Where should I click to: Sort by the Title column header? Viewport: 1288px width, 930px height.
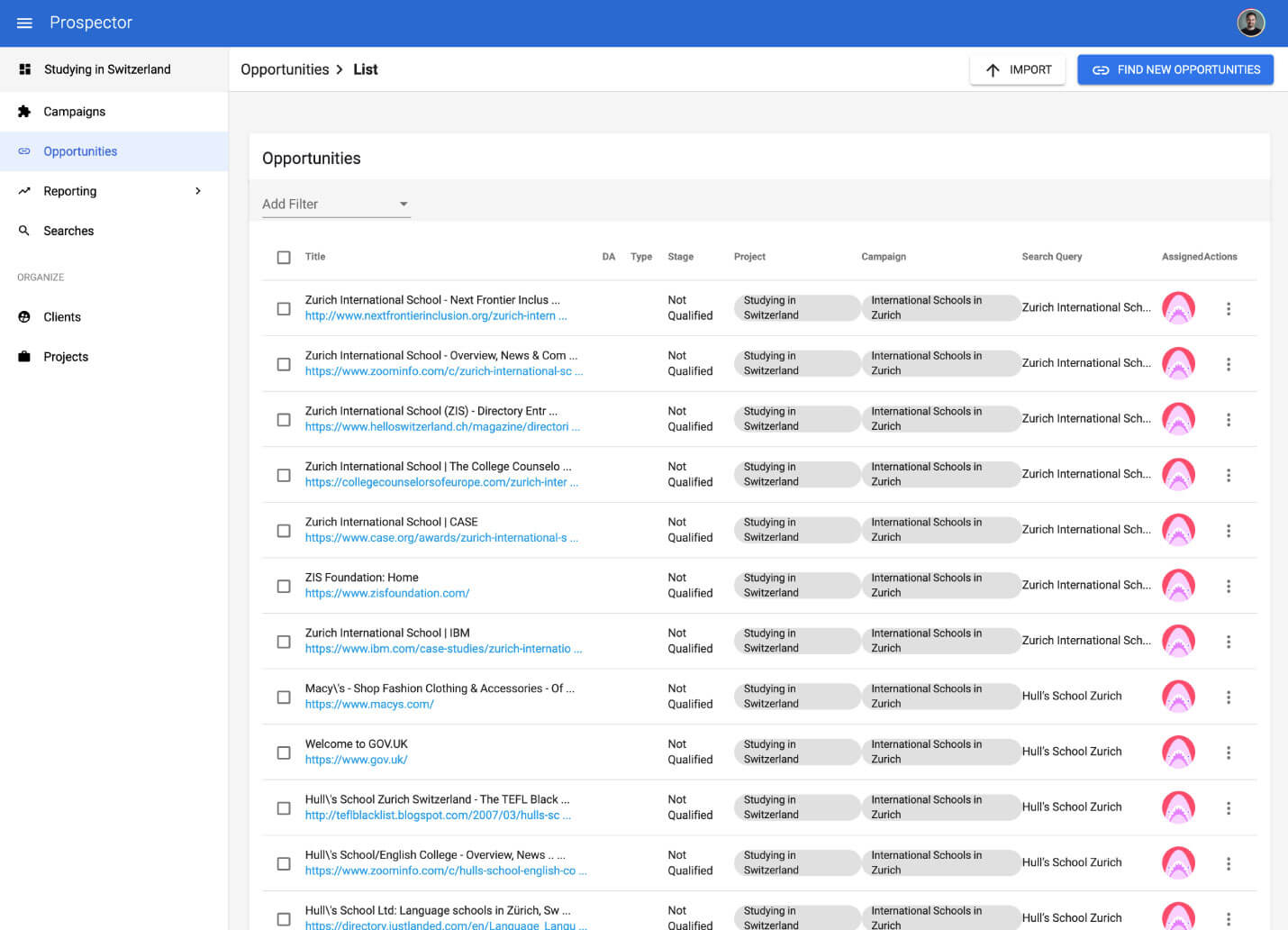coord(315,257)
